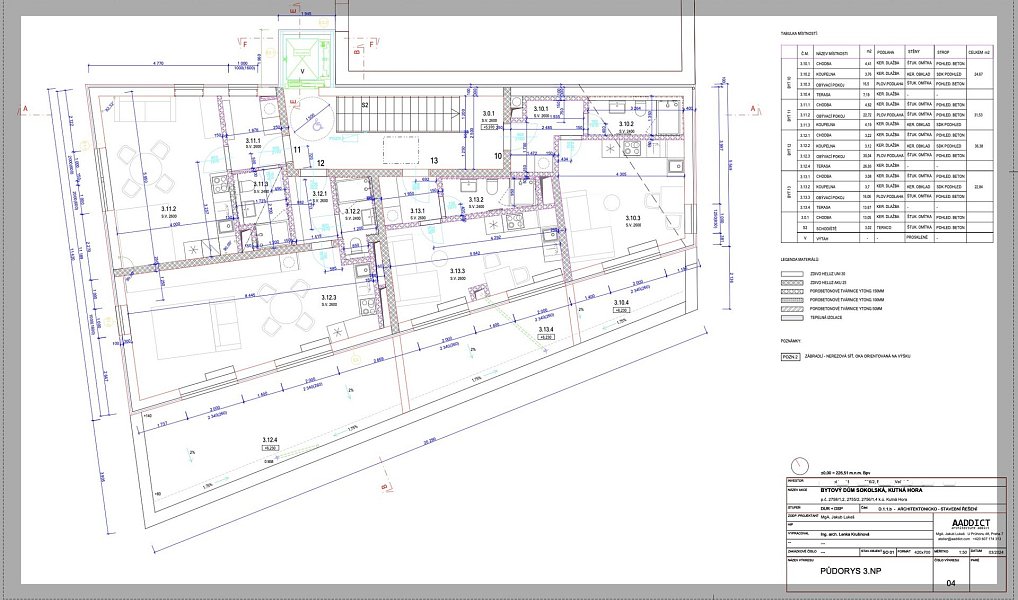Click the total dimension 20.290 along terrace

pyautogui.click(x=430, y=440)
